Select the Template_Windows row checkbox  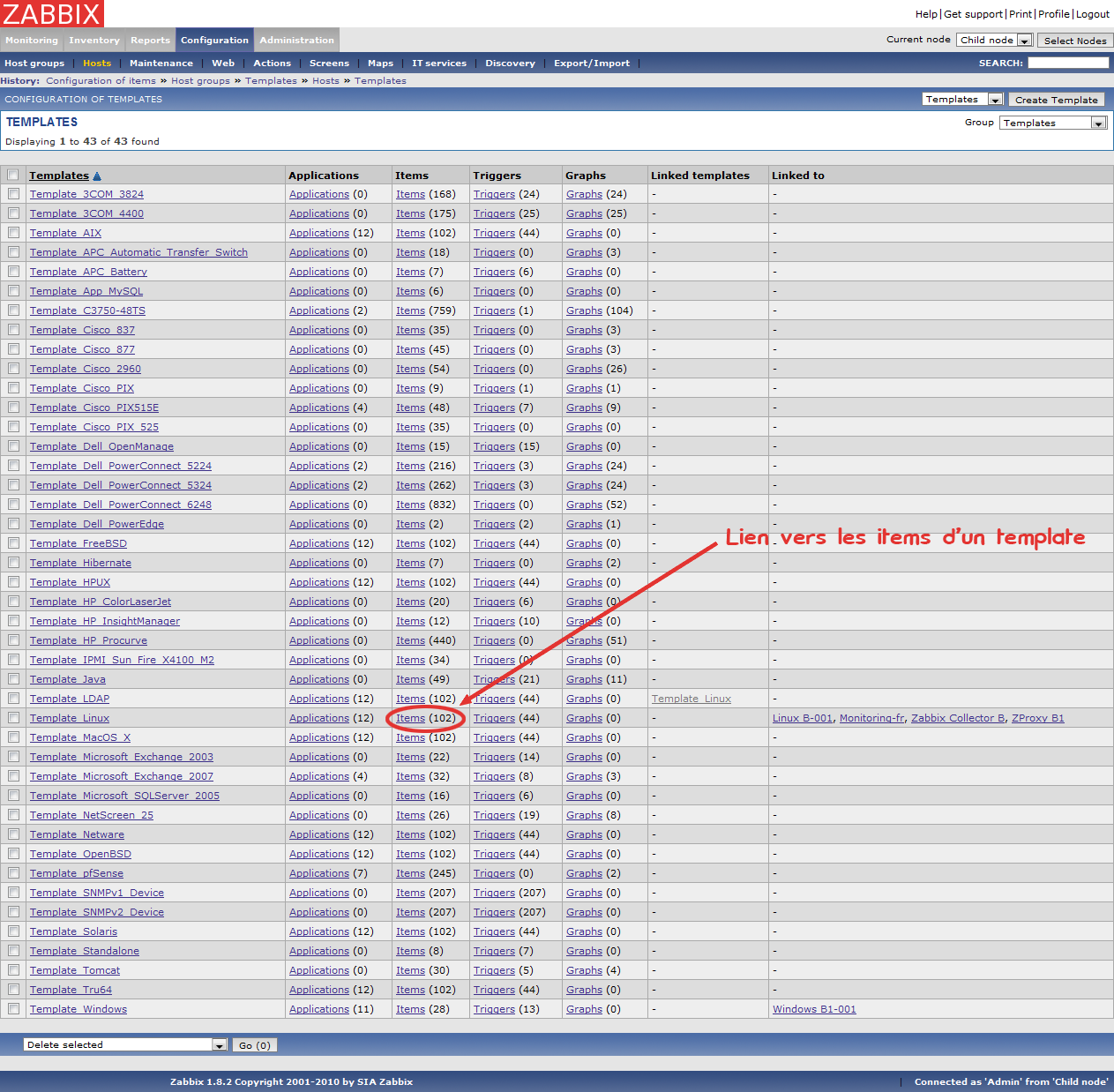pos(13,1009)
